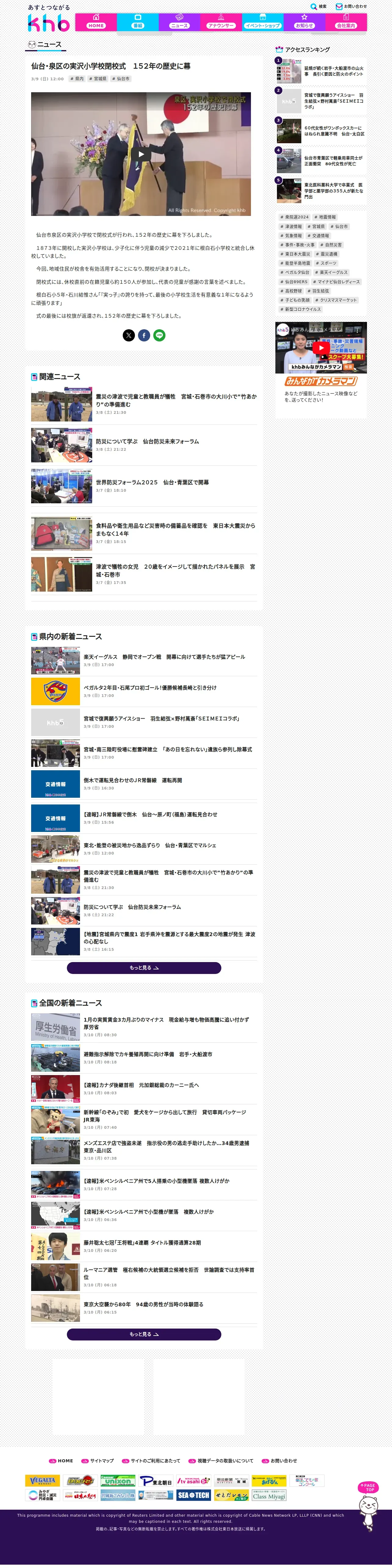Click the せとだレモン banner
Viewport: 392px width, 1568px height.
231,1496
